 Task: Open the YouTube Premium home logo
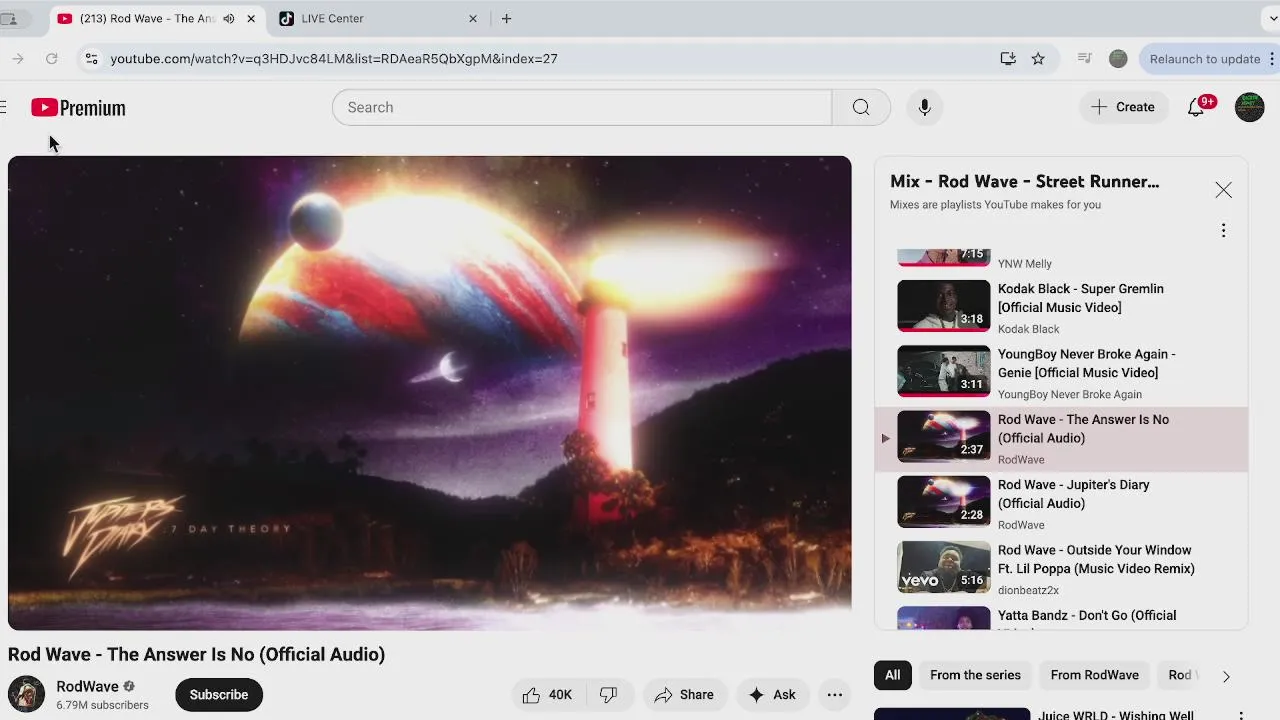78,107
